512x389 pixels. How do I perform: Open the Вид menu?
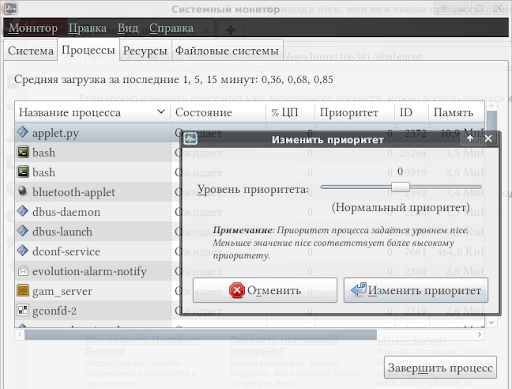click(x=128, y=28)
